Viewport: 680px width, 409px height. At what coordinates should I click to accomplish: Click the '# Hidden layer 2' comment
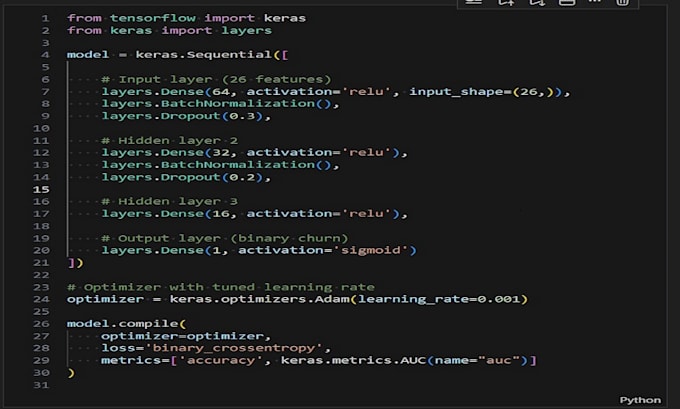click(169, 141)
